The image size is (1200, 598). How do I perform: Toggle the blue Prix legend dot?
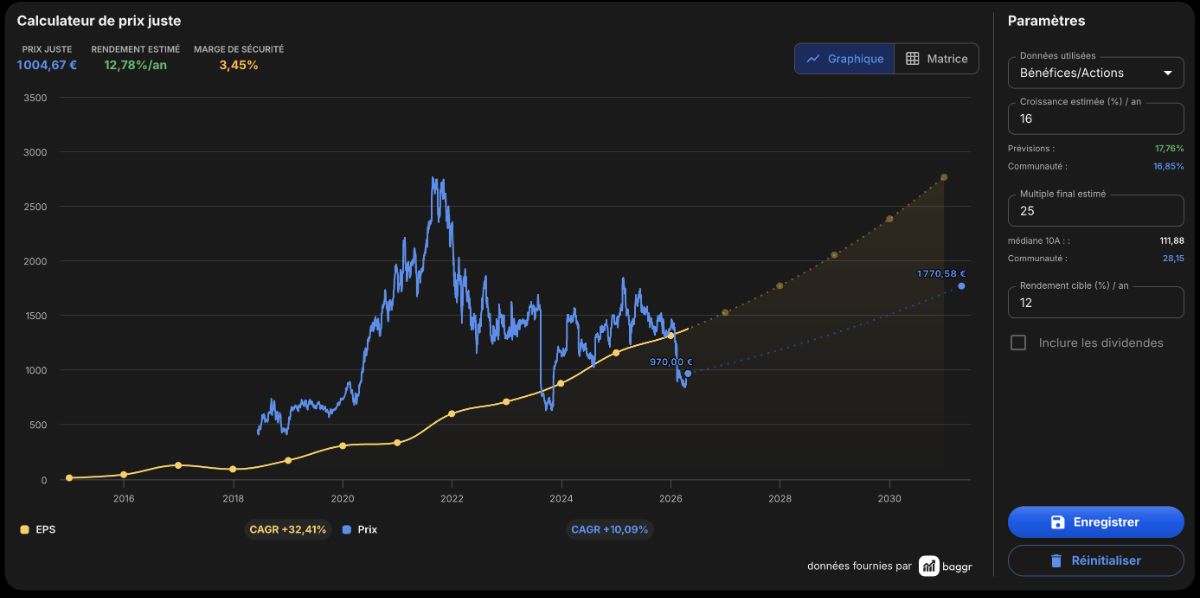pos(347,529)
